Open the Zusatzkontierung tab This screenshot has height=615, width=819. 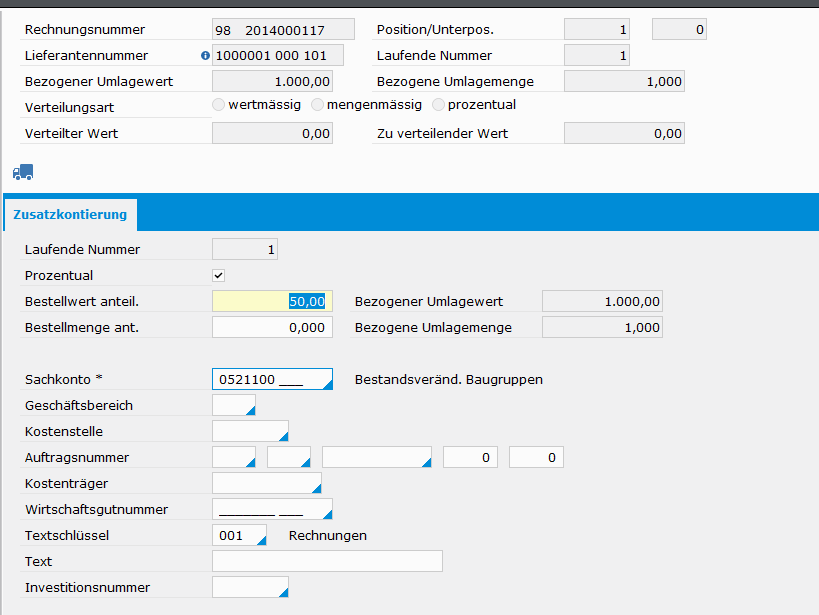coord(70,214)
